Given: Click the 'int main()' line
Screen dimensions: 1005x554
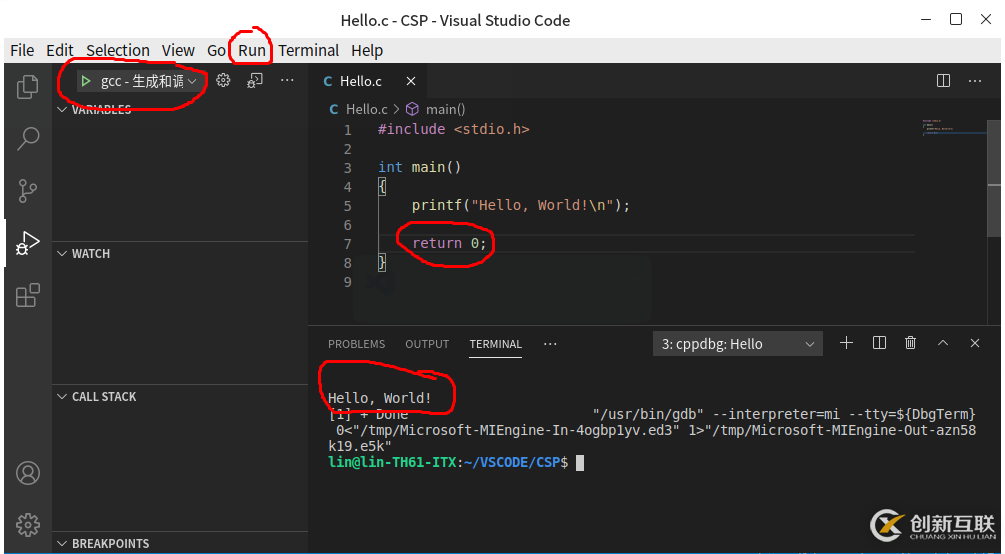Looking at the screenshot, I should 419,167.
